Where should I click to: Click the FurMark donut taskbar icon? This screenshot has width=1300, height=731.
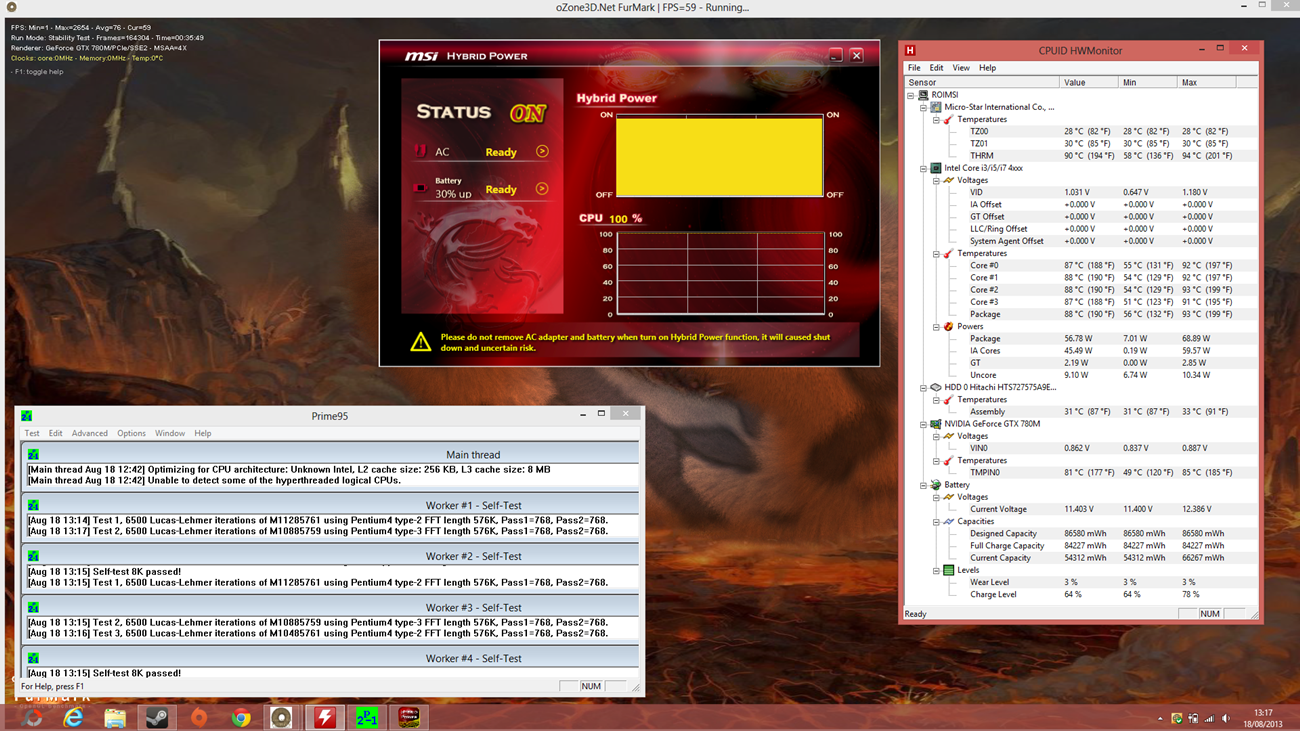click(x=282, y=717)
